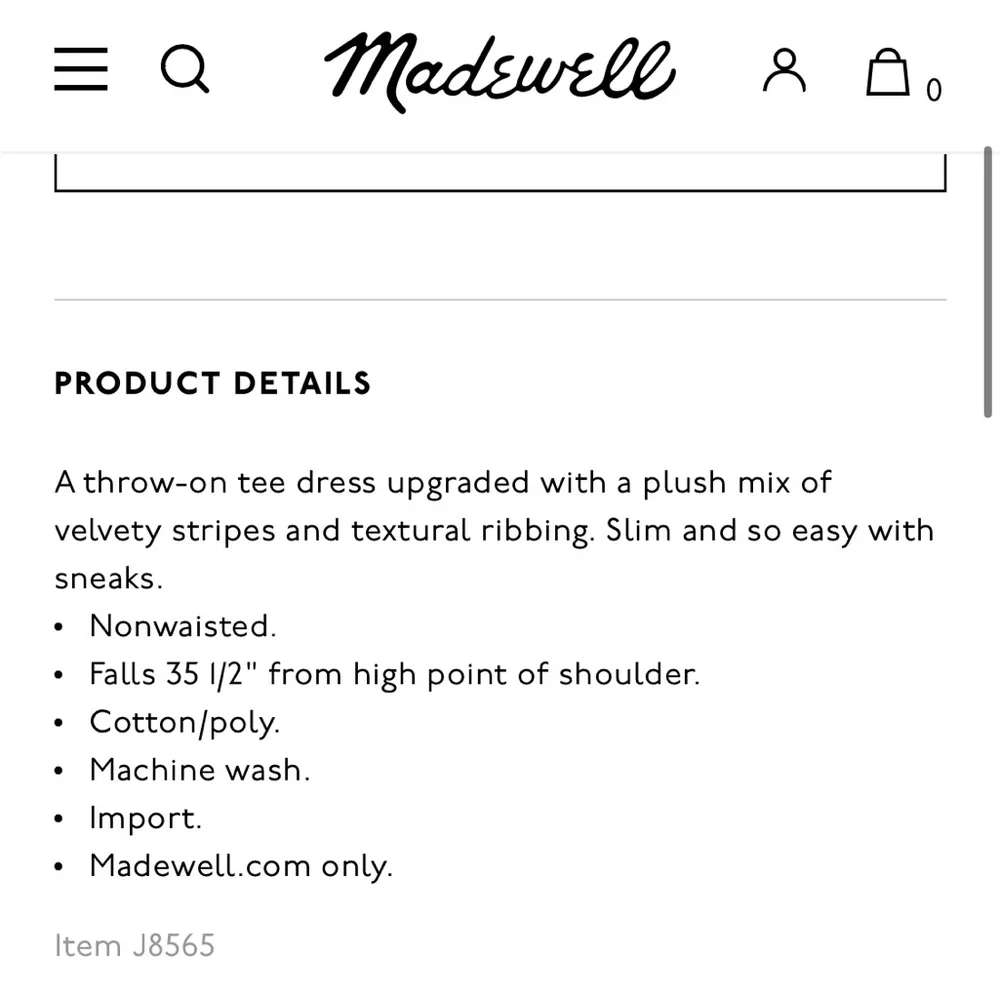Image resolution: width=1000 pixels, height=1000 pixels.
Task: Click the Madewell.com only bullet text
Action: click(241, 866)
